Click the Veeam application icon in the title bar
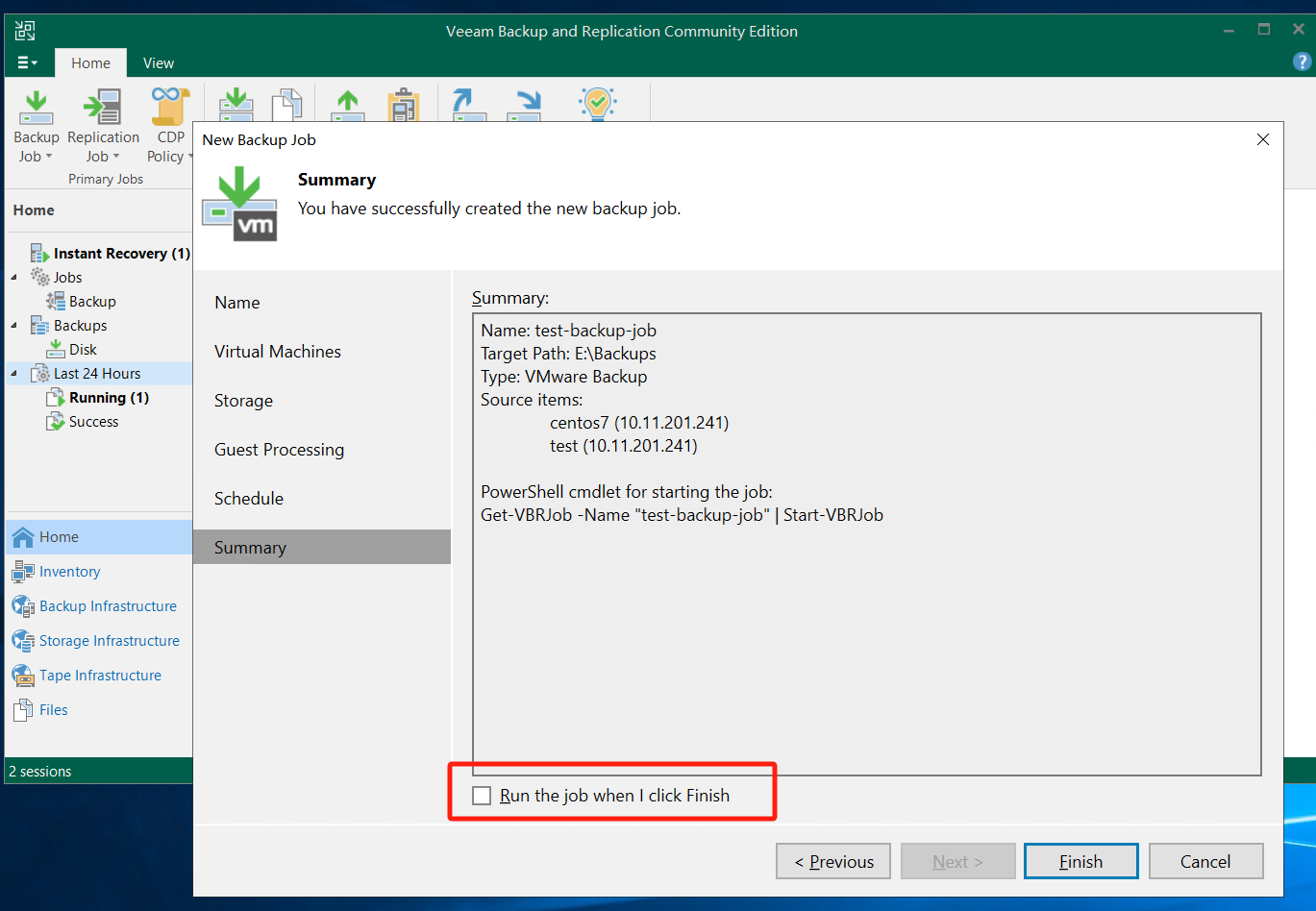The image size is (1316, 911). click(25, 31)
